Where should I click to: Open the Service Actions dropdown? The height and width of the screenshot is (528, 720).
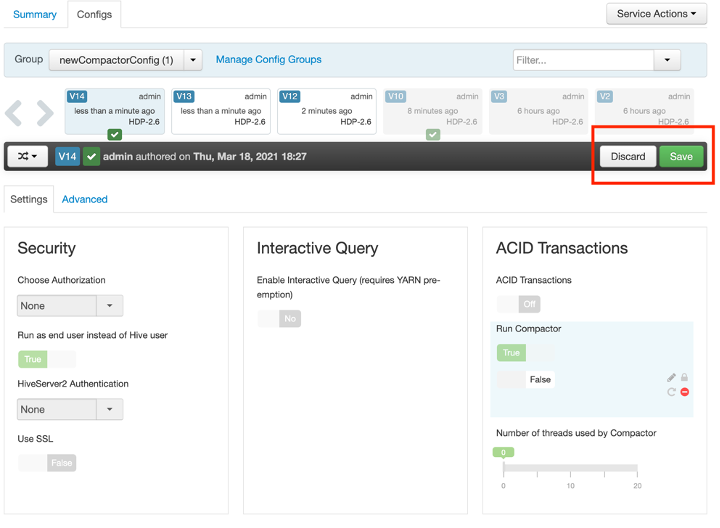(x=656, y=14)
